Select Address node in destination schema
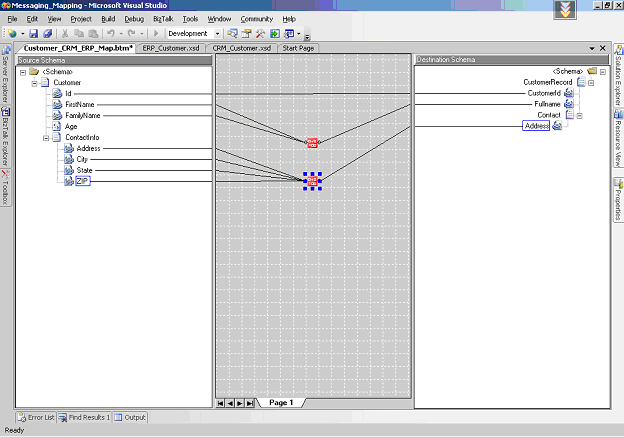The width and height of the screenshot is (624, 438). 536,126
